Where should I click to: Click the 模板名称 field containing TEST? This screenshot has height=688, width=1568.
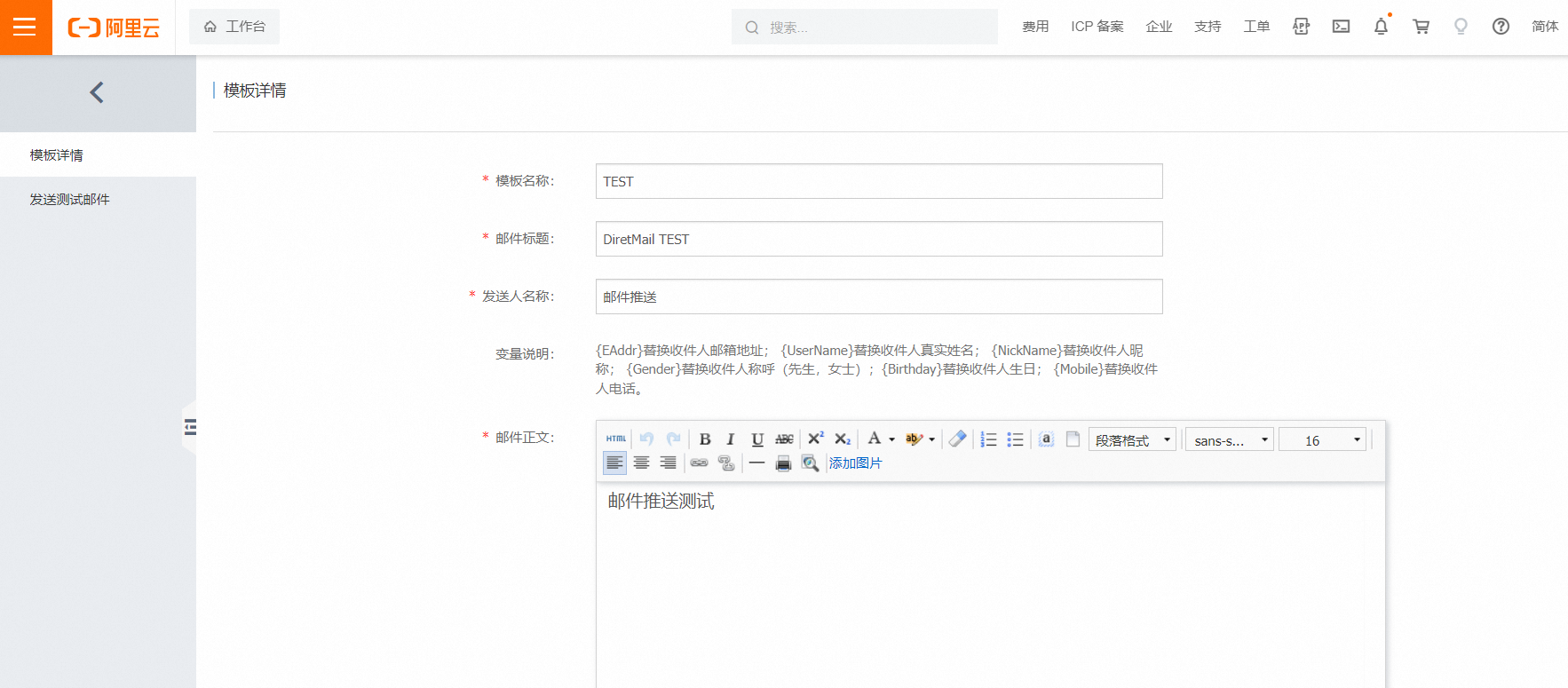(879, 181)
